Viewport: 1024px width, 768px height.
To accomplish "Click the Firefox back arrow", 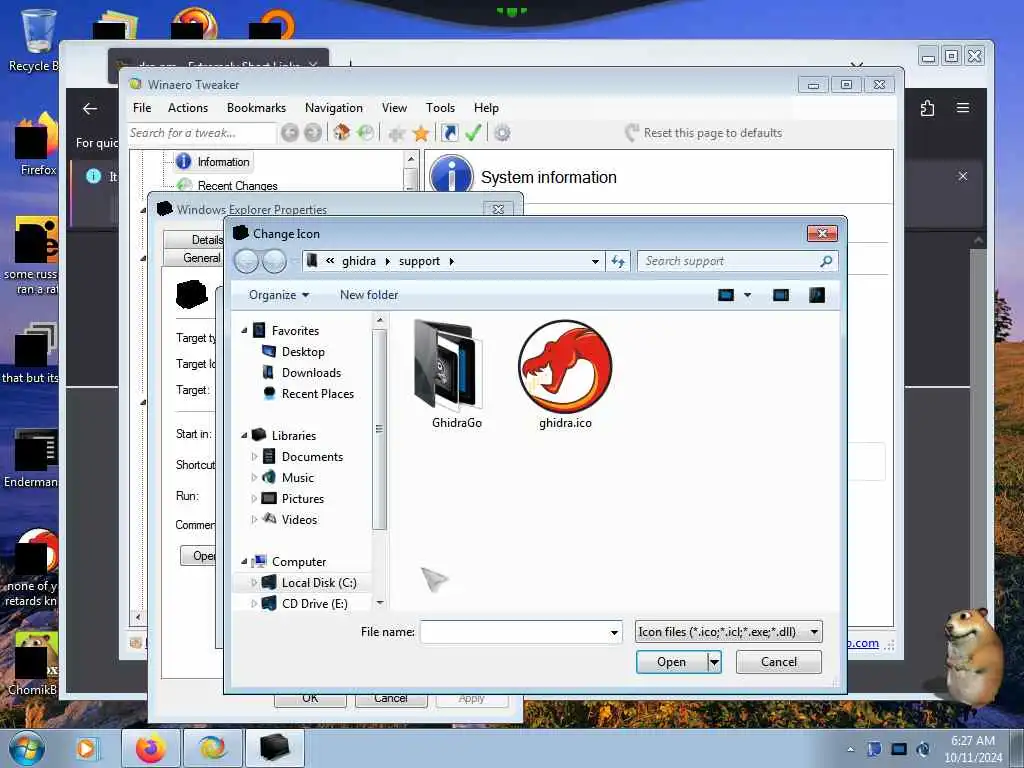I will pyautogui.click(x=90, y=109).
